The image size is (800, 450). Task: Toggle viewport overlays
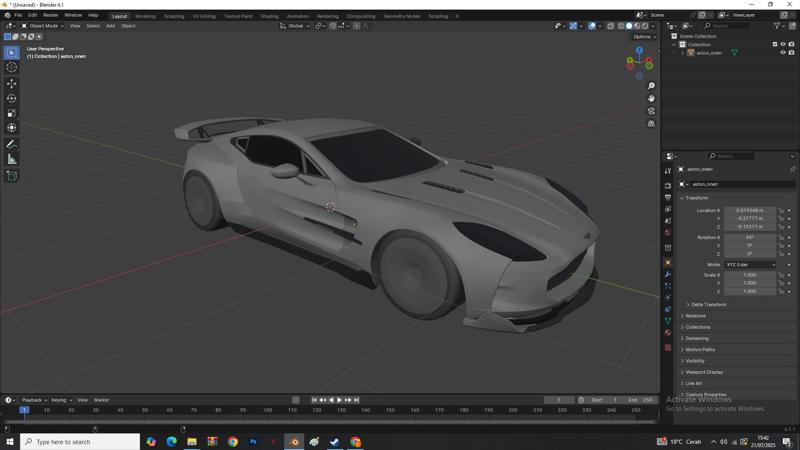[x=592, y=26]
